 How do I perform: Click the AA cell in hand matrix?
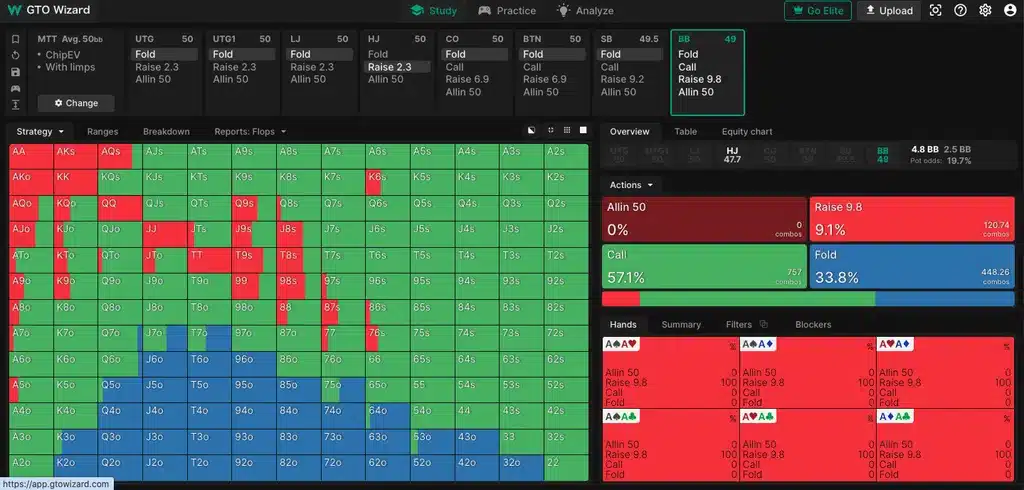click(31, 157)
